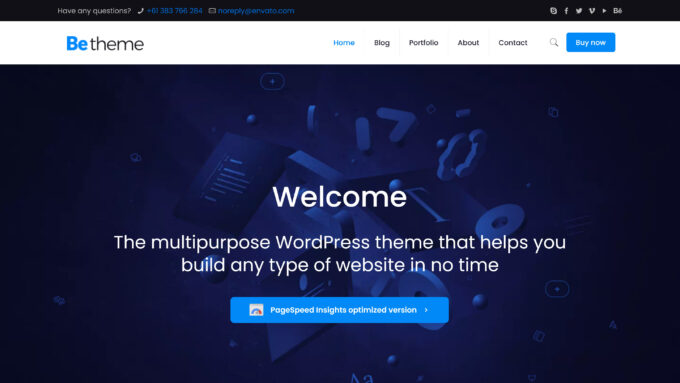Screen dimensions: 680x383
Task: Open the Contact menu item
Action: tap(513, 43)
